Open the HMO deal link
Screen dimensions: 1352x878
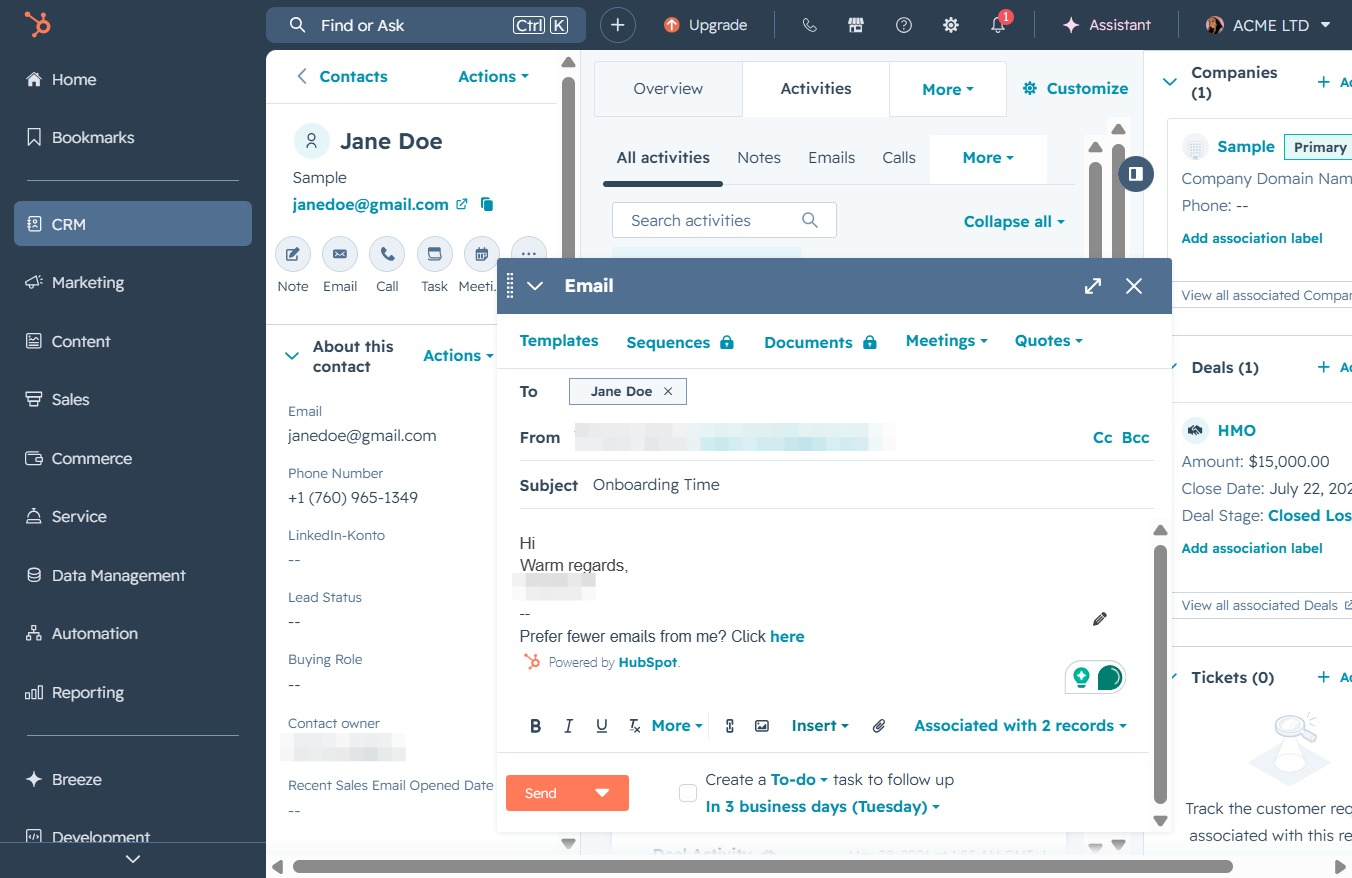1237,431
